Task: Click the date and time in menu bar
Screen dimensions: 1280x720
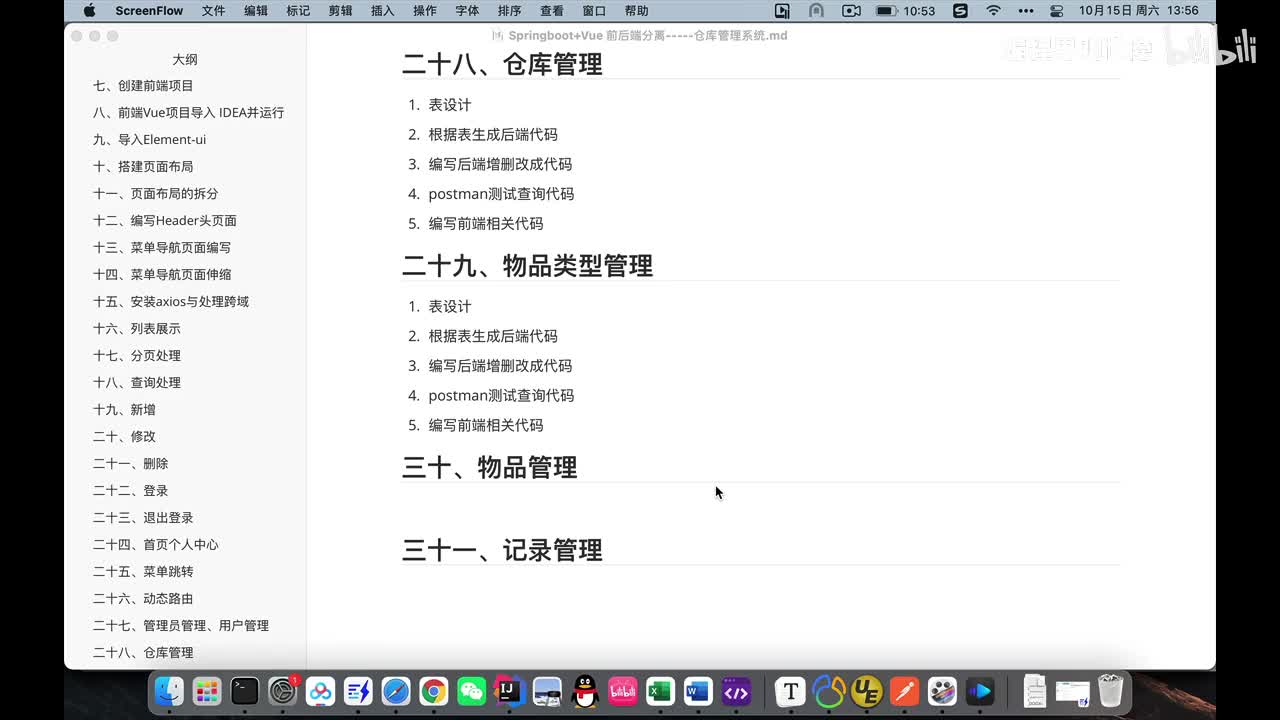Action: (x=1138, y=11)
